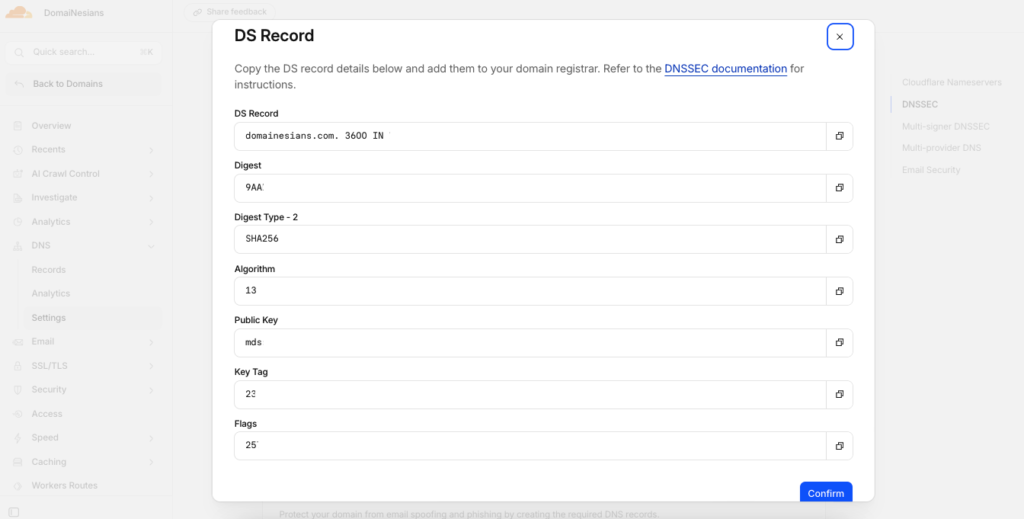The image size is (1024, 519).
Task: Copy the Digest Type SHA256 value
Action: pos(839,240)
